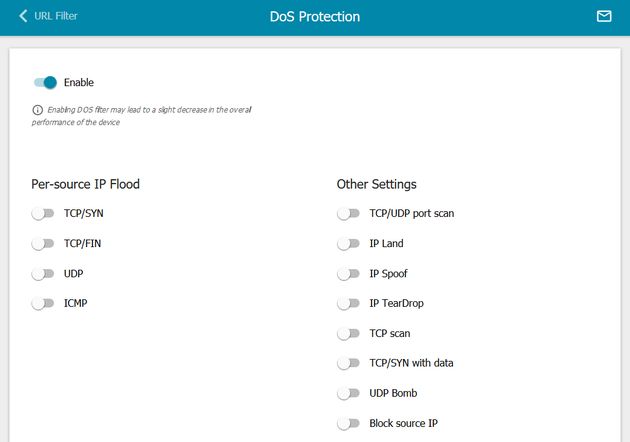
Task: Disable the main Enable toggle
Action: pyautogui.click(x=45, y=82)
